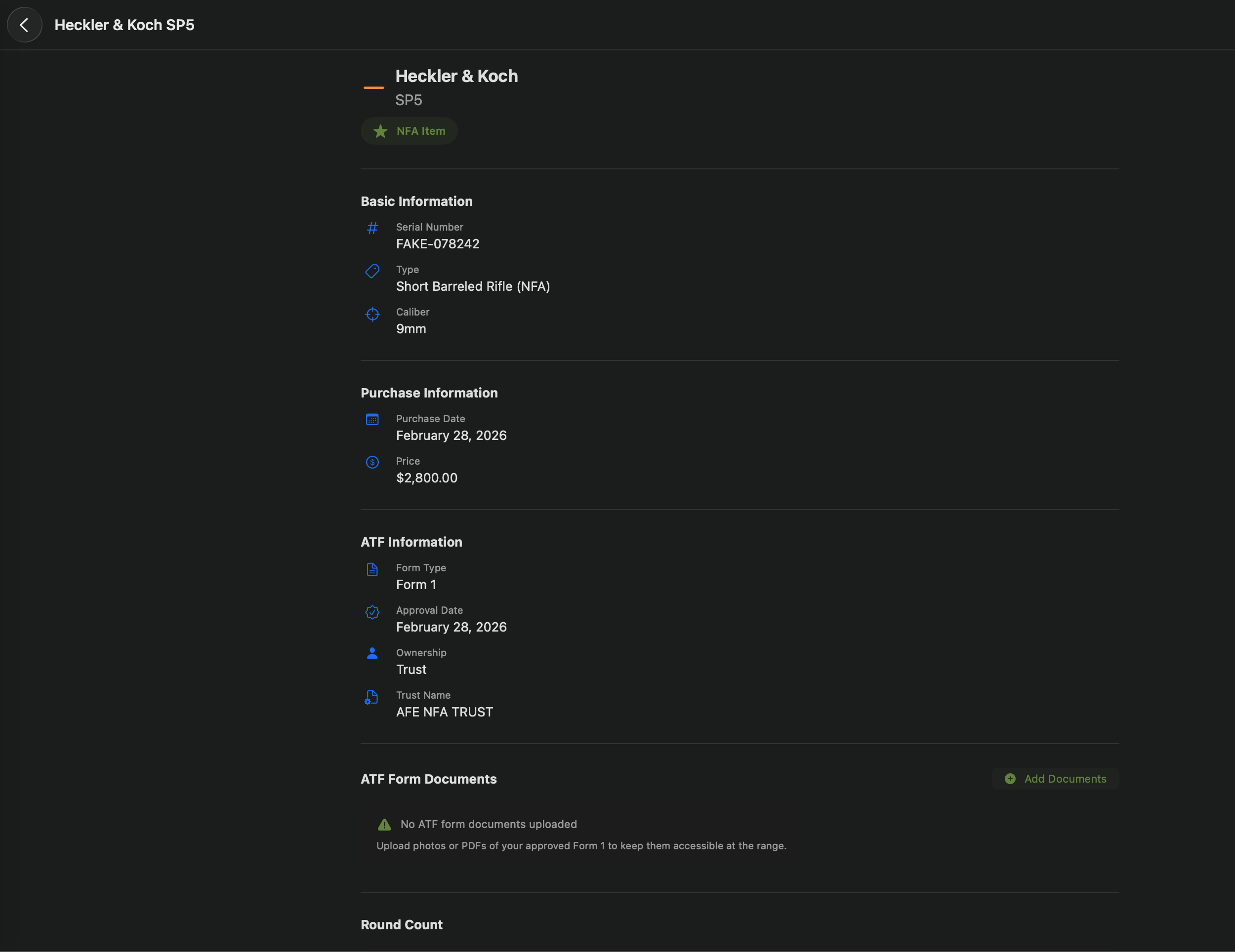Click the Add Documents button
Screen dimensions: 1235x952
pyautogui.click(x=1055, y=779)
